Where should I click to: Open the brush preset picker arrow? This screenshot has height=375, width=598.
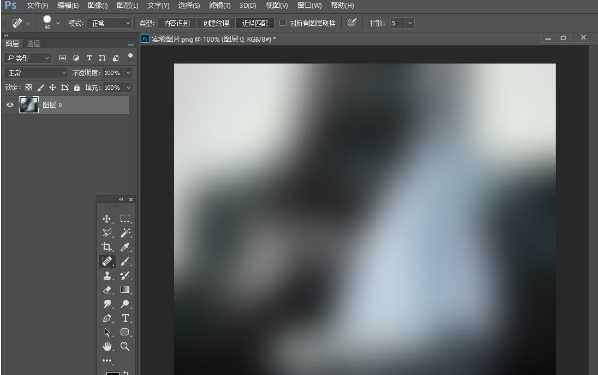pos(58,23)
